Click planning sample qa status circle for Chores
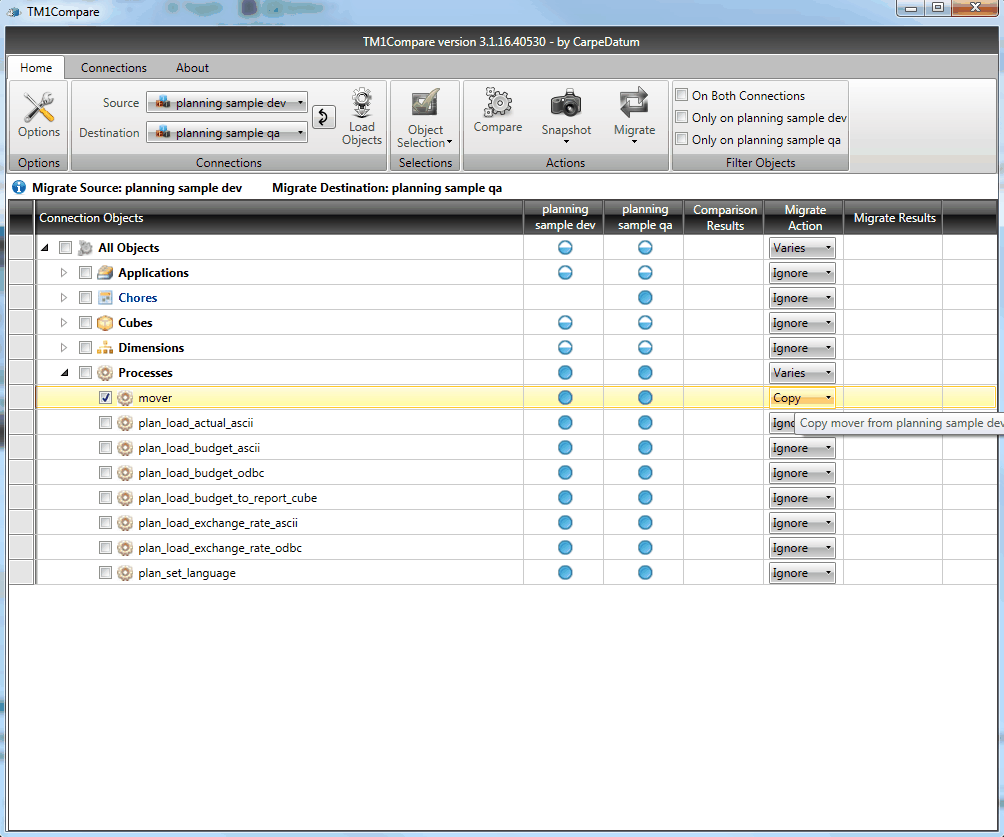This screenshot has width=1004, height=837. click(x=645, y=298)
